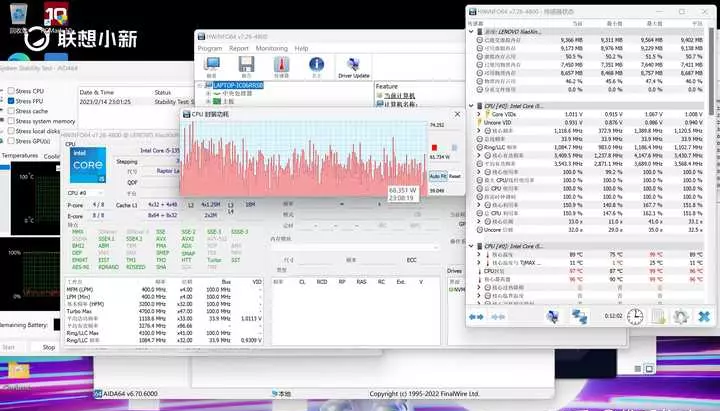Collapse the LAPTOP tree node in HWiNFO64
The image size is (720, 411).
pyautogui.click(x=200, y=85)
